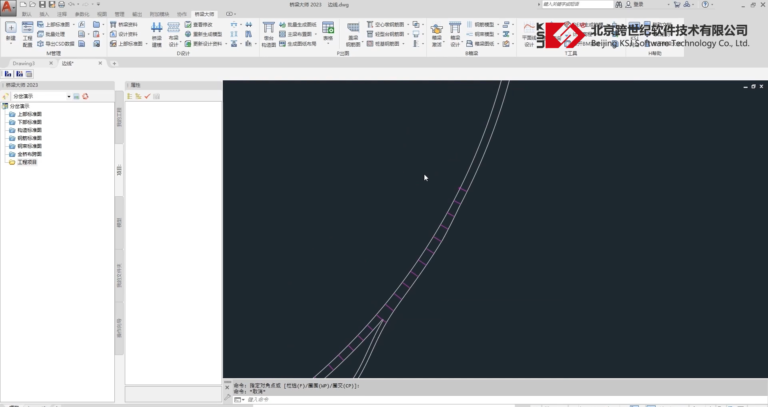Switch to the 注释 ribbon tab
This screenshot has height=407, width=768.
pos(62,14)
